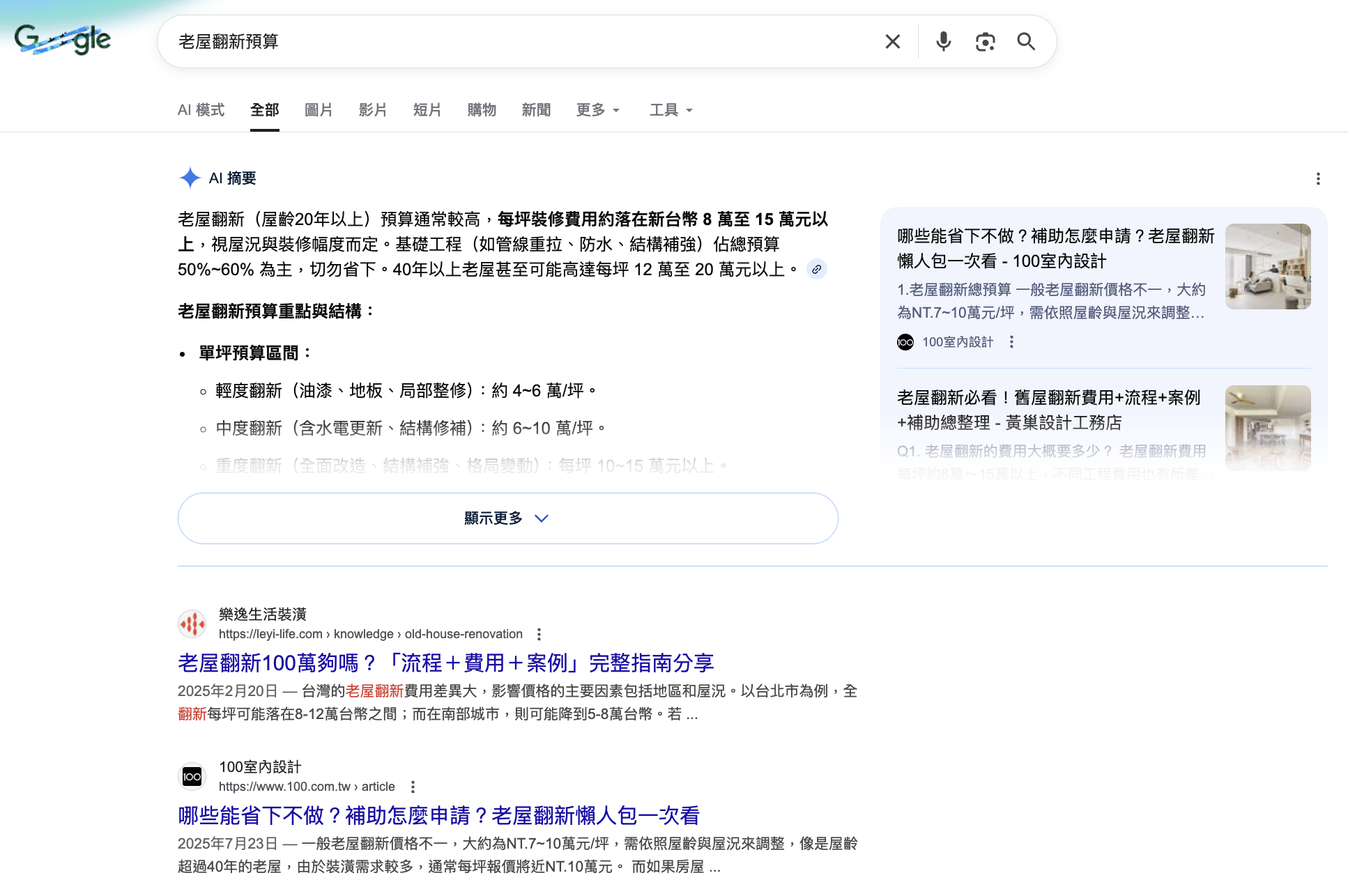Open three-dot menu beside 100室內設計 source card

(x=1011, y=342)
